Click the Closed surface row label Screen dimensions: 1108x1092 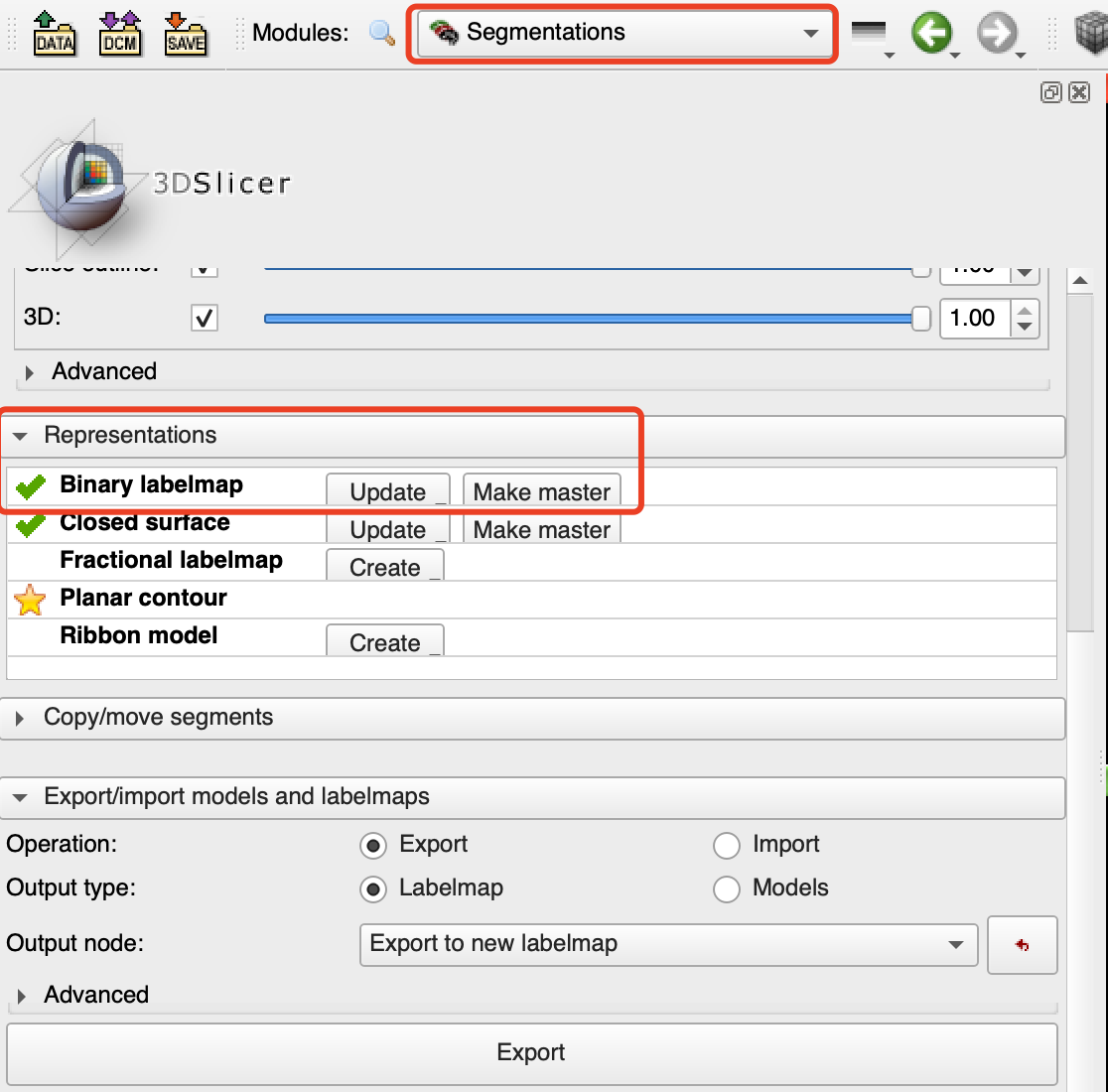click(x=145, y=524)
